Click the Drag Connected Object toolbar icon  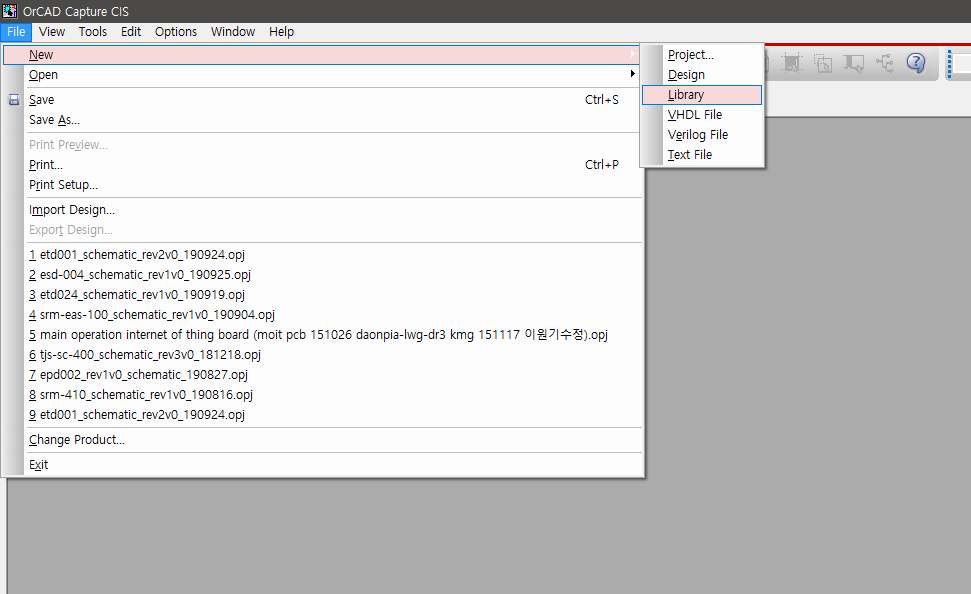854,63
